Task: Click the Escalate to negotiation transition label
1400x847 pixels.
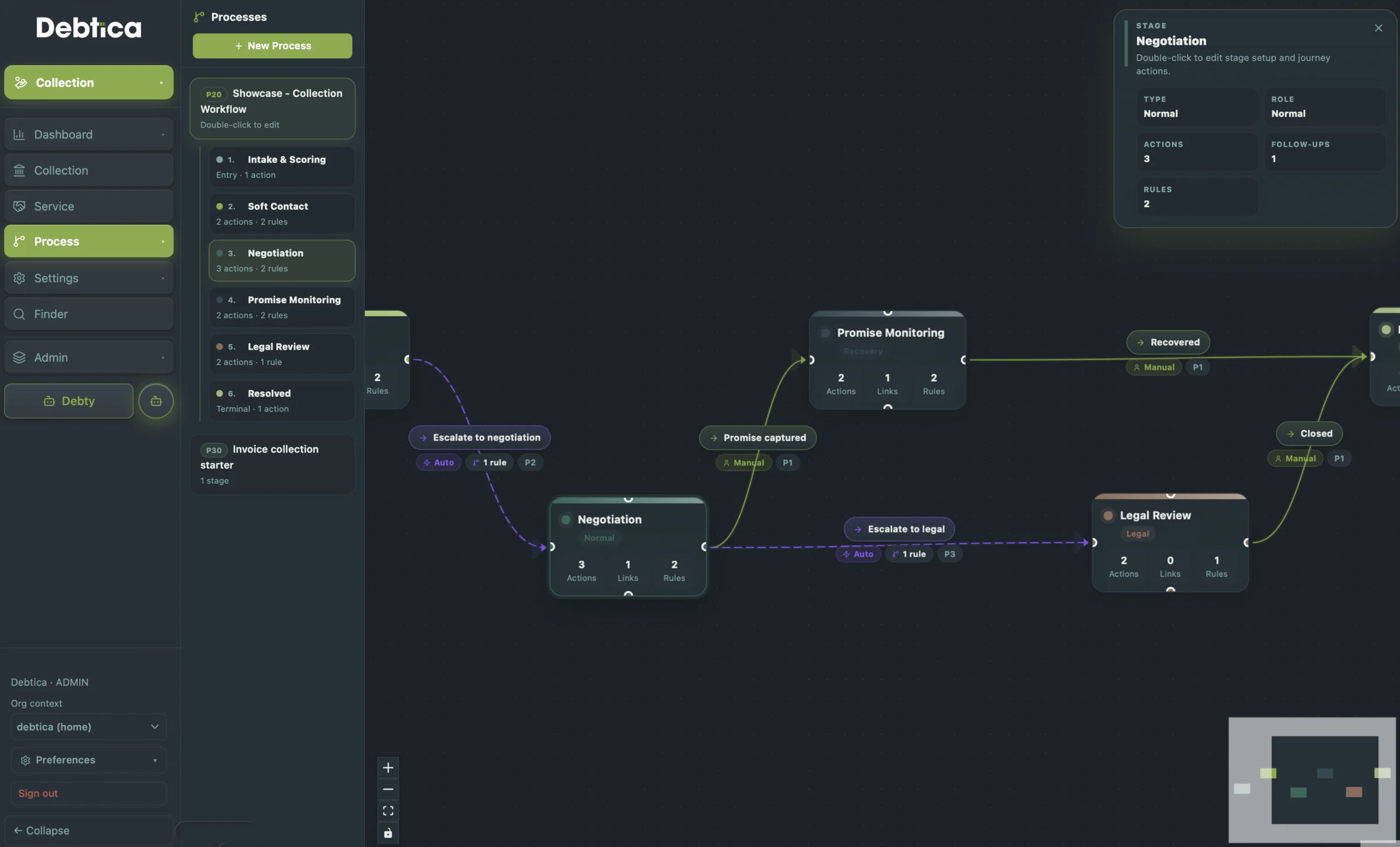Action: tap(480, 437)
